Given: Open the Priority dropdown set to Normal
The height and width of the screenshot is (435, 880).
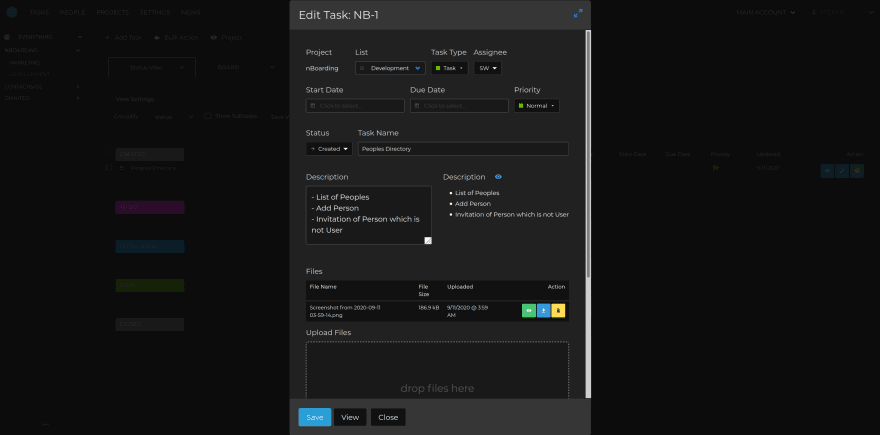Looking at the screenshot, I should pos(536,106).
